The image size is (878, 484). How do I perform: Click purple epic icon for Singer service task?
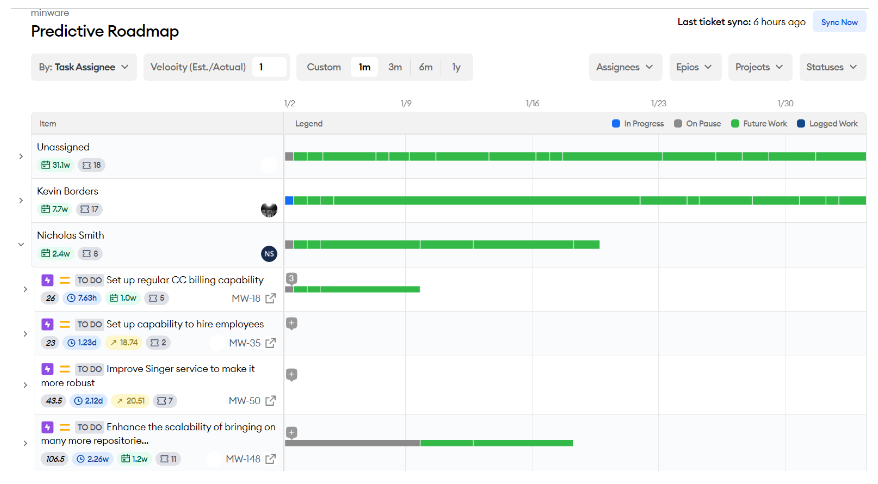tap(48, 369)
